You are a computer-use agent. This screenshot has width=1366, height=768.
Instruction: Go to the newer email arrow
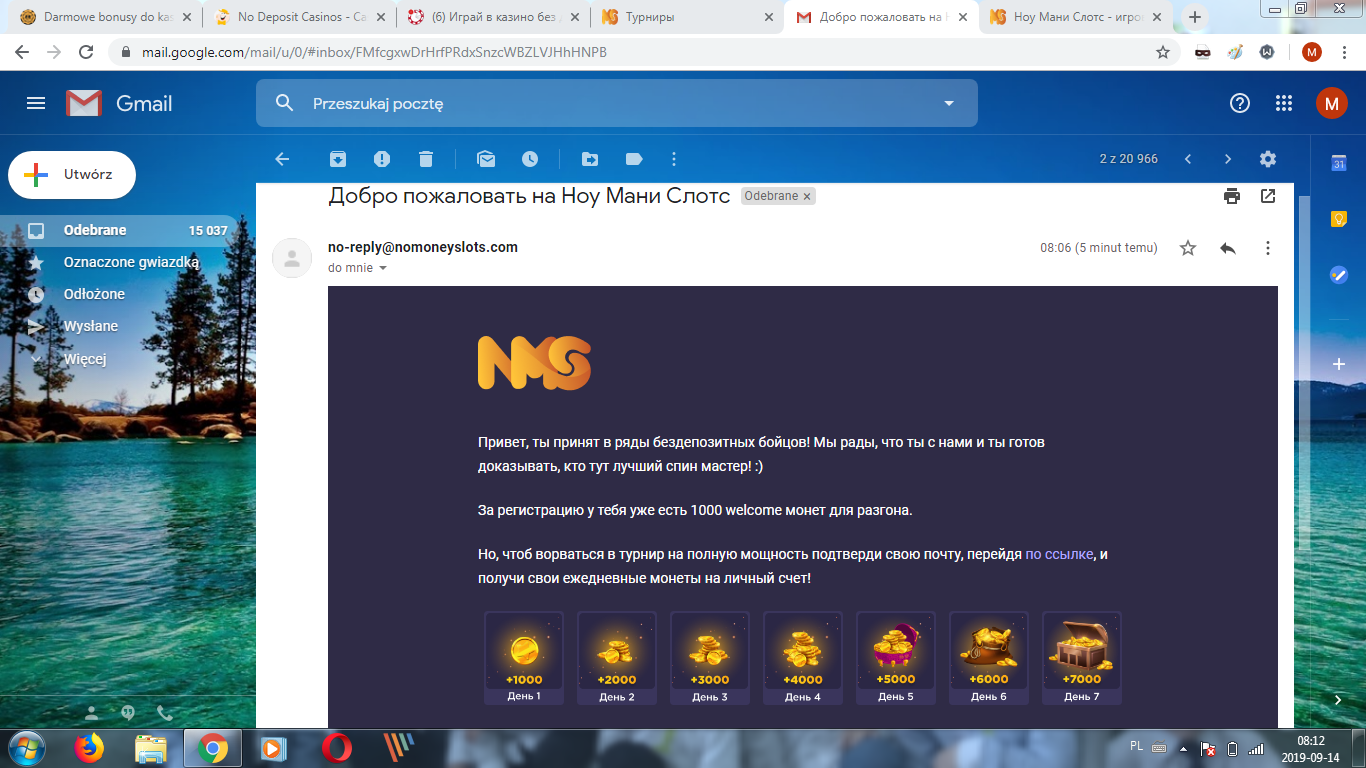(1188, 159)
